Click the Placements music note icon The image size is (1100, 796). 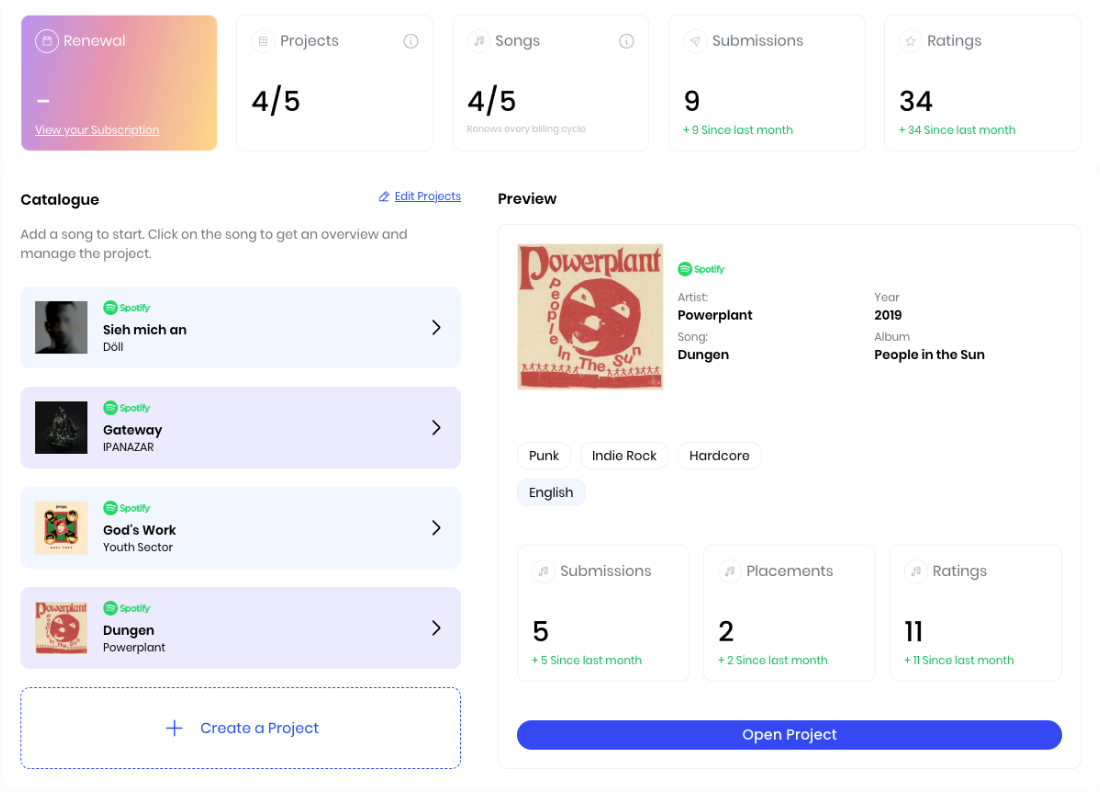(x=730, y=572)
